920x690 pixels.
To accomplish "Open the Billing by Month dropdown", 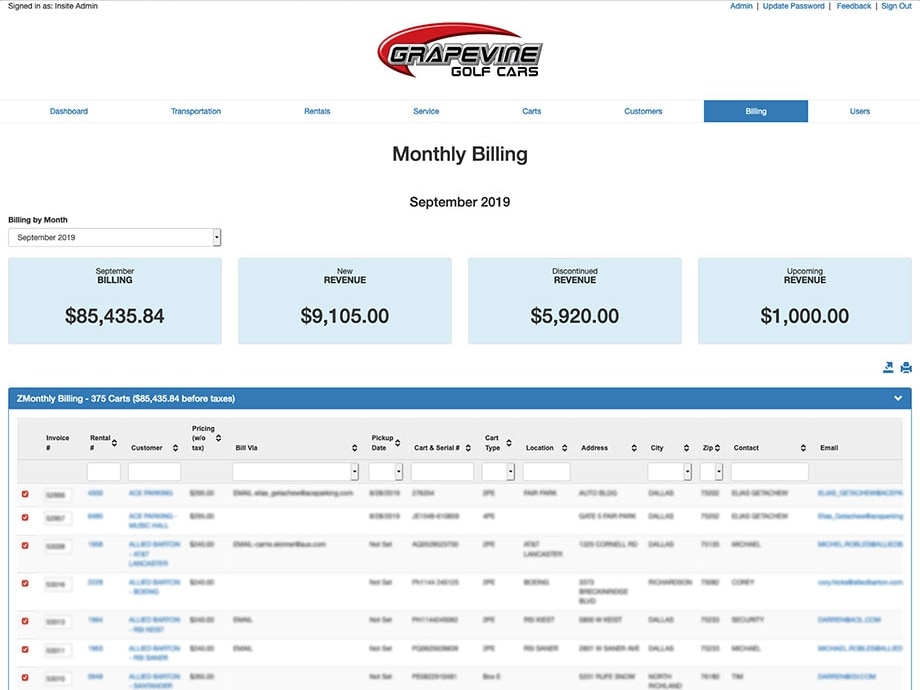I will pyautogui.click(x=114, y=238).
